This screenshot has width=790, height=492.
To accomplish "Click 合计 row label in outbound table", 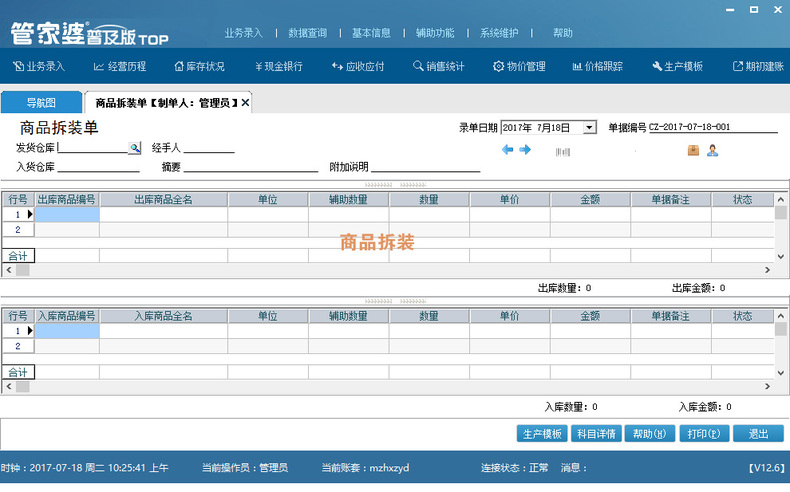I will (x=18, y=256).
